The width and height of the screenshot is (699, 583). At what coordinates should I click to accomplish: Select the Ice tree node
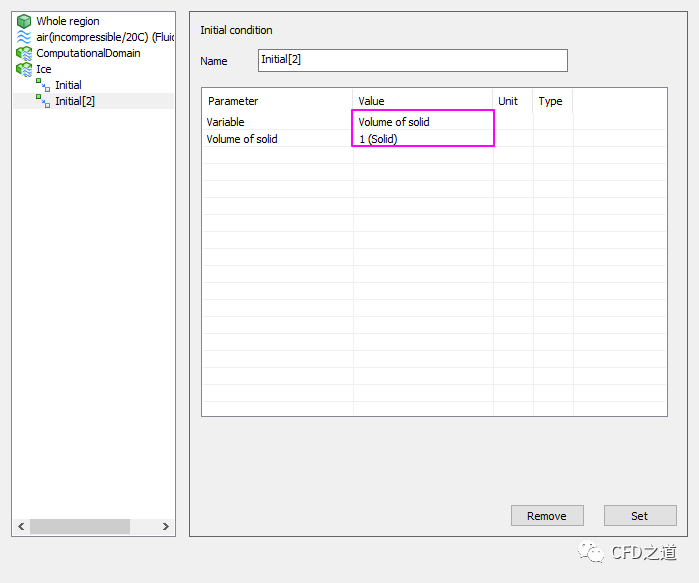pyautogui.click(x=44, y=69)
